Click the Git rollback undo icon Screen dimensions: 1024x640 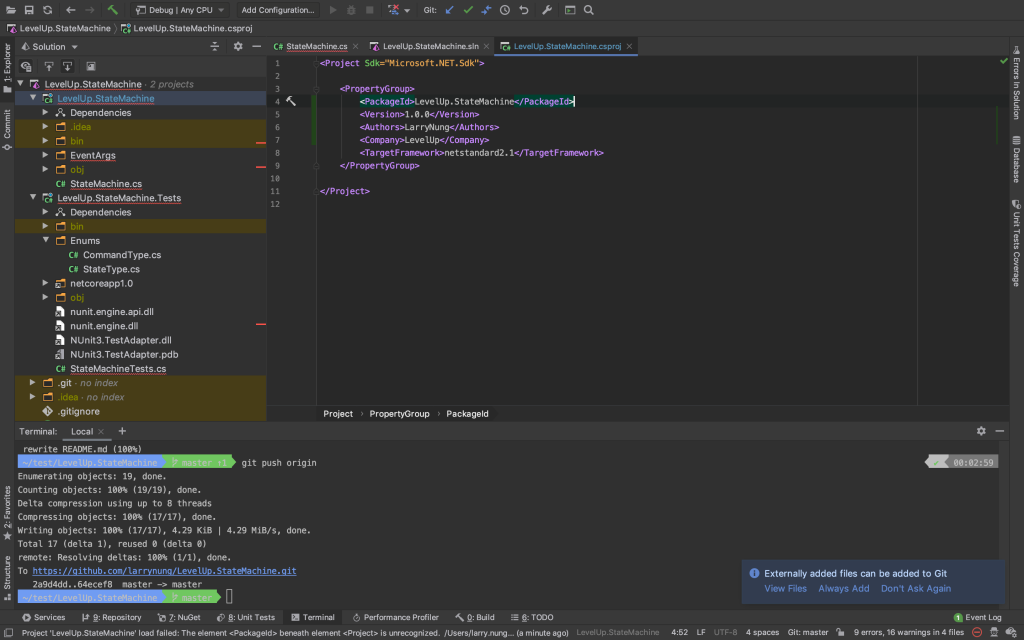pos(524,10)
